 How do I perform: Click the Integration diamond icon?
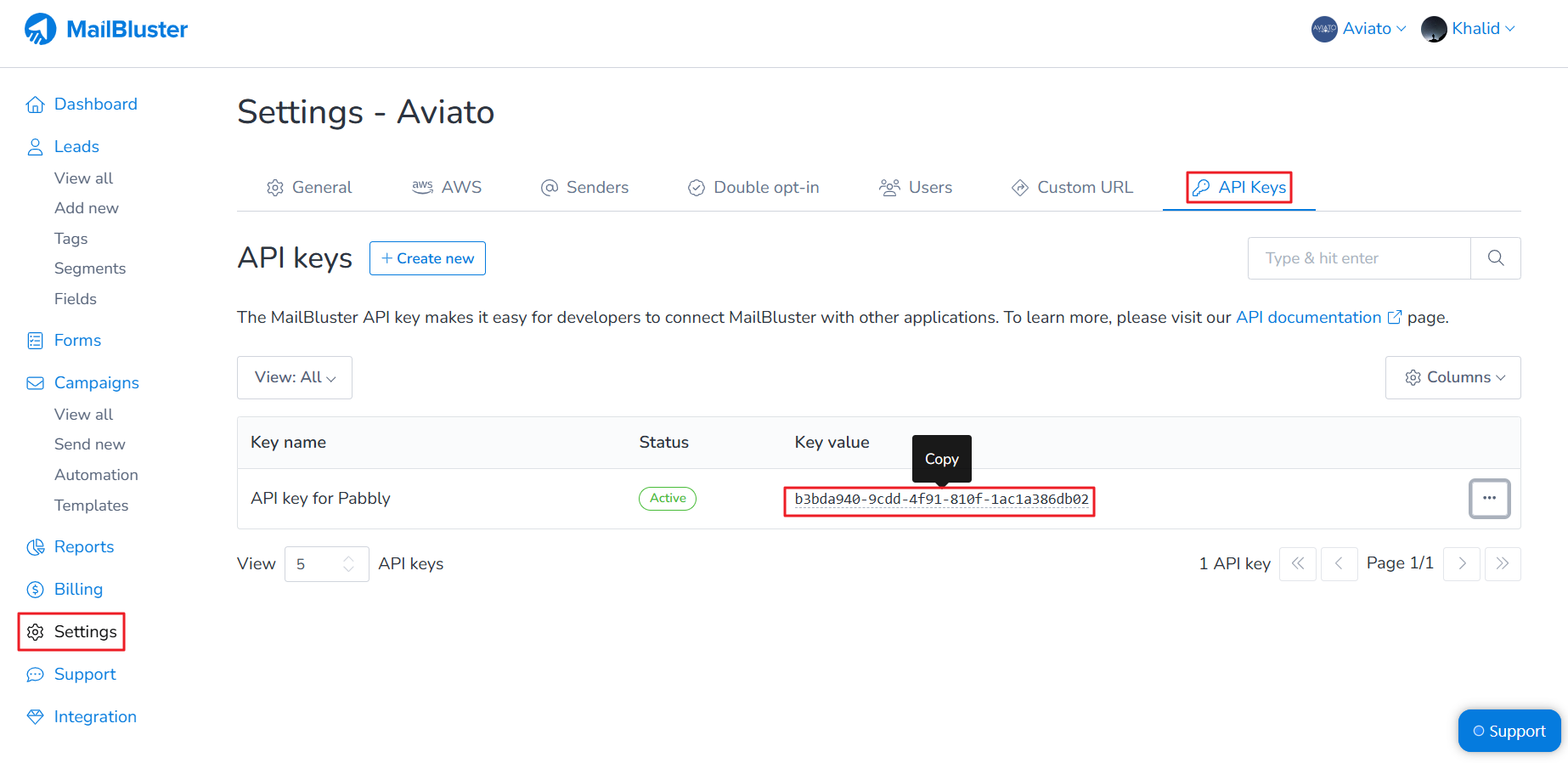[35, 717]
